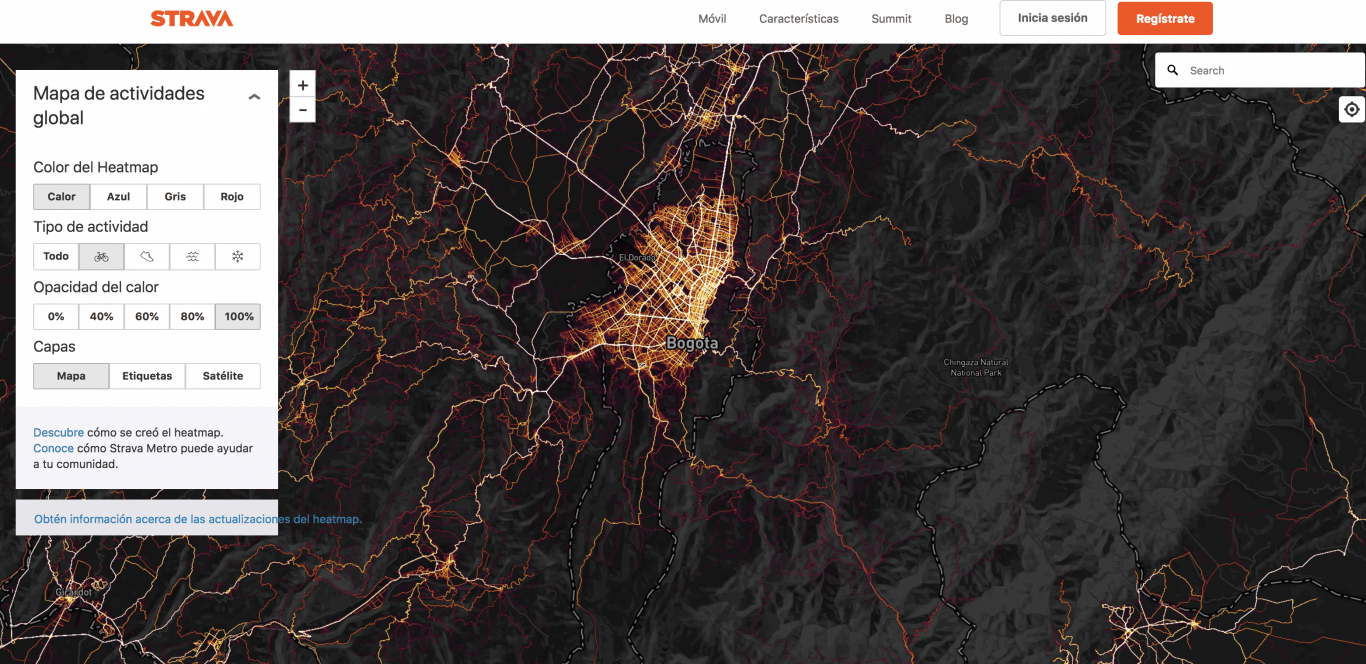Open the heatmap updates info link
Screen dimensions: 1366x664
pos(198,519)
